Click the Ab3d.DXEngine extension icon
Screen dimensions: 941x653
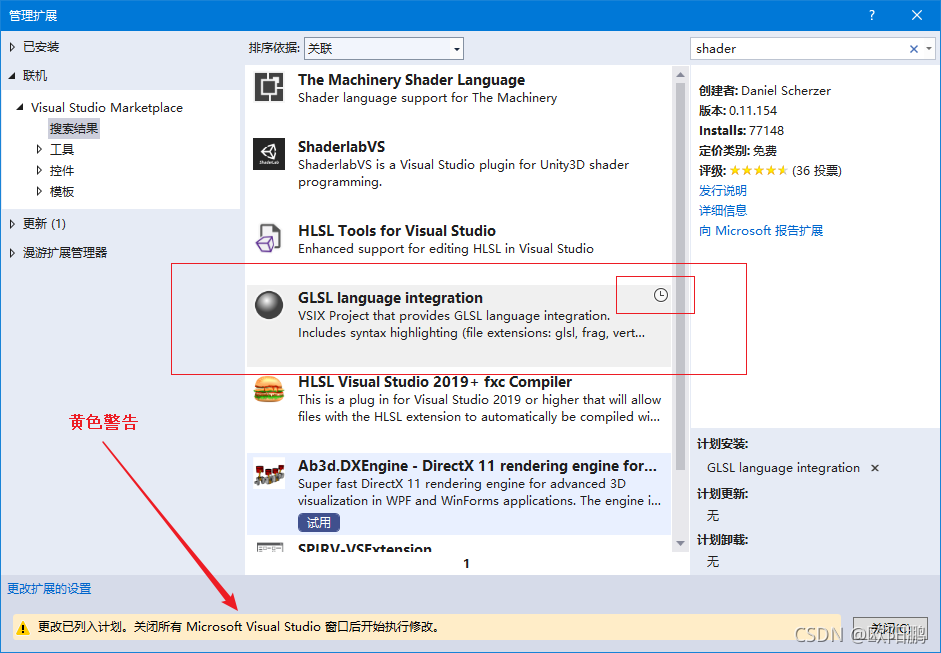269,472
